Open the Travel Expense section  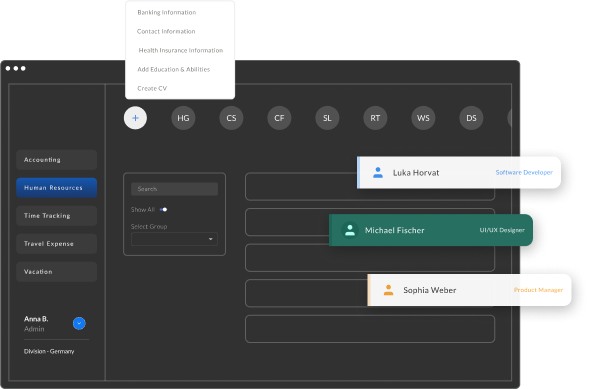[57, 244]
